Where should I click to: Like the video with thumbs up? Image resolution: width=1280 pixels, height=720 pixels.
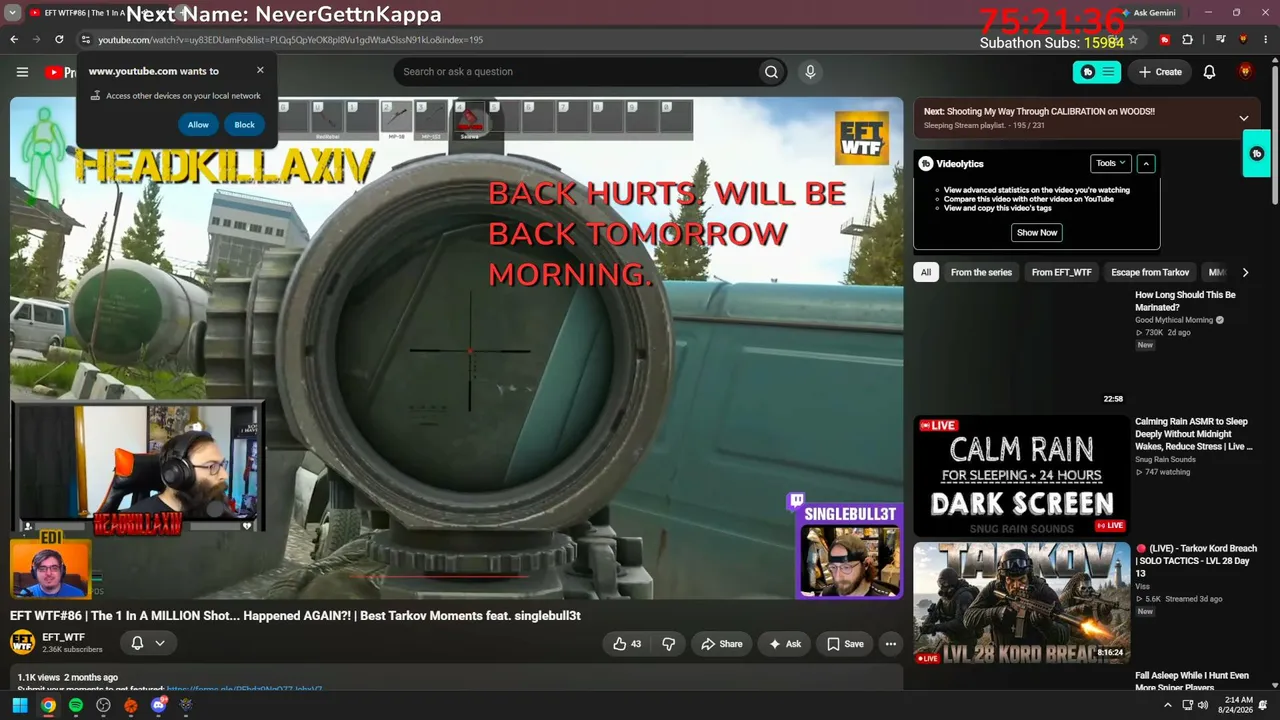627,644
